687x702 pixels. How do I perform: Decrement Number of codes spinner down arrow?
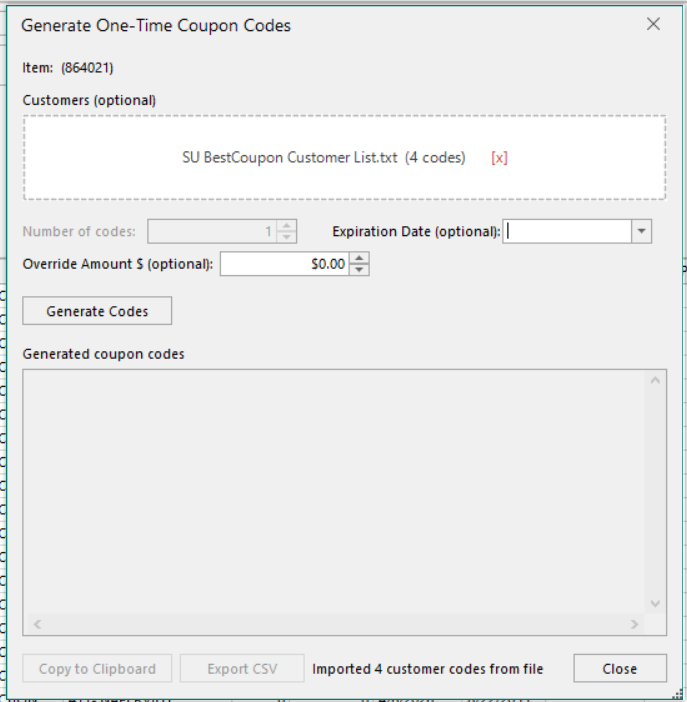point(287,237)
